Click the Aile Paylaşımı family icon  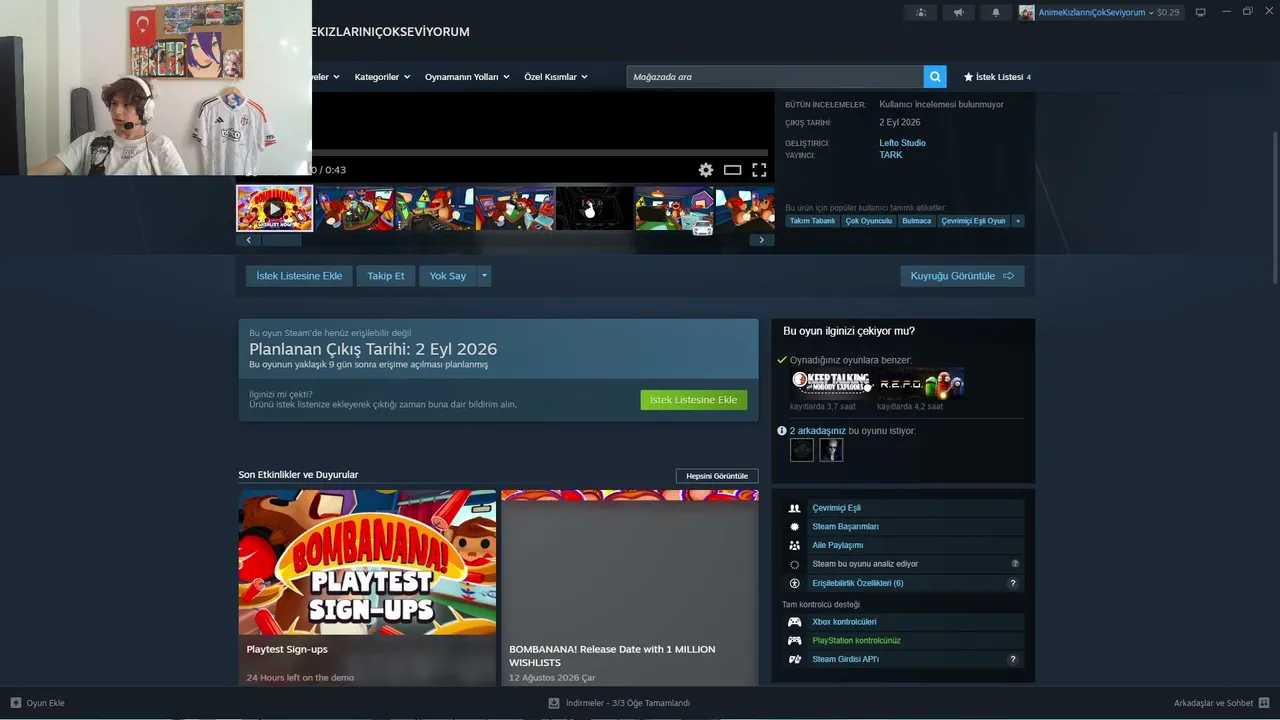pyautogui.click(x=795, y=546)
